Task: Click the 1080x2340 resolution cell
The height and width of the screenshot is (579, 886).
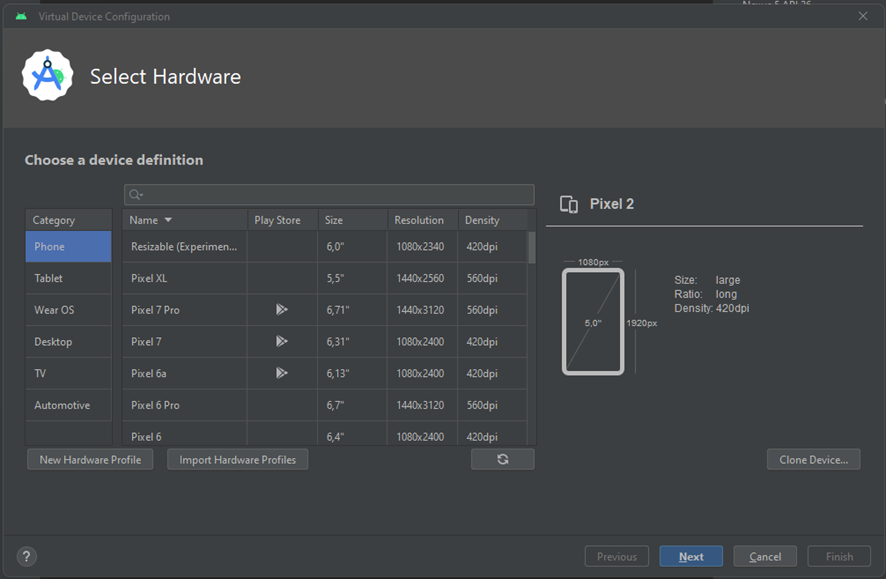Action: (x=420, y=247)
